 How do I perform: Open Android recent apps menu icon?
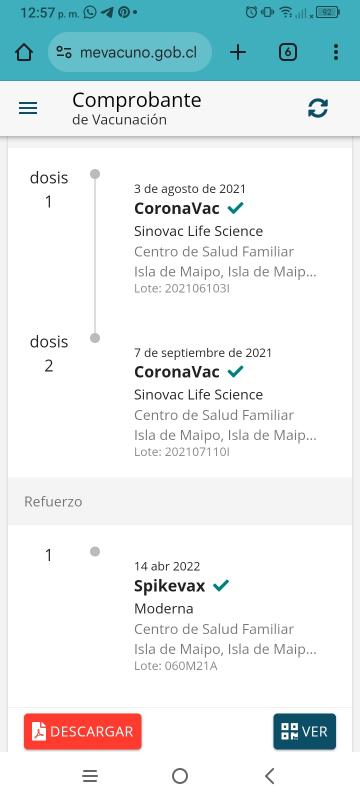[90, 776]
